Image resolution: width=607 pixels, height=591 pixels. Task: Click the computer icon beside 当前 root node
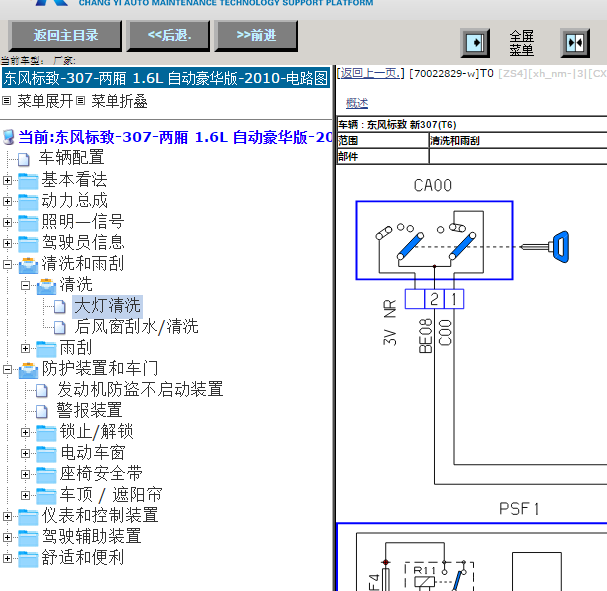(9, 137)
